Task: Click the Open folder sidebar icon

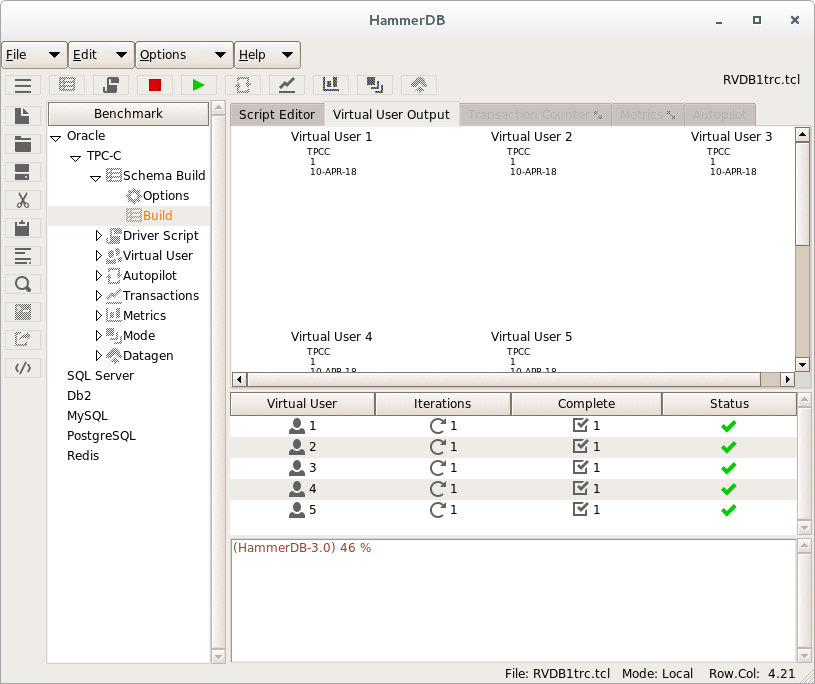Action: pos(23,144)
